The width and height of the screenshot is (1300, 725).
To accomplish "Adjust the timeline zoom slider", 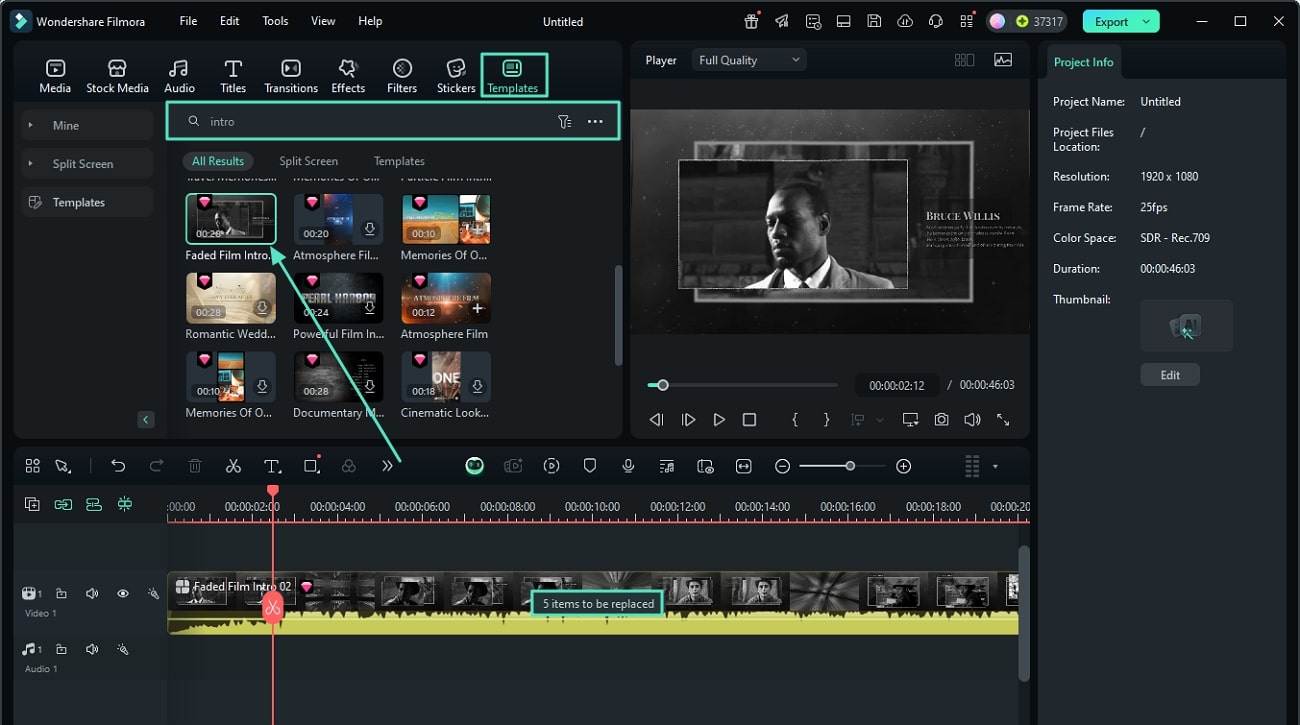I will tap(842, 466).
